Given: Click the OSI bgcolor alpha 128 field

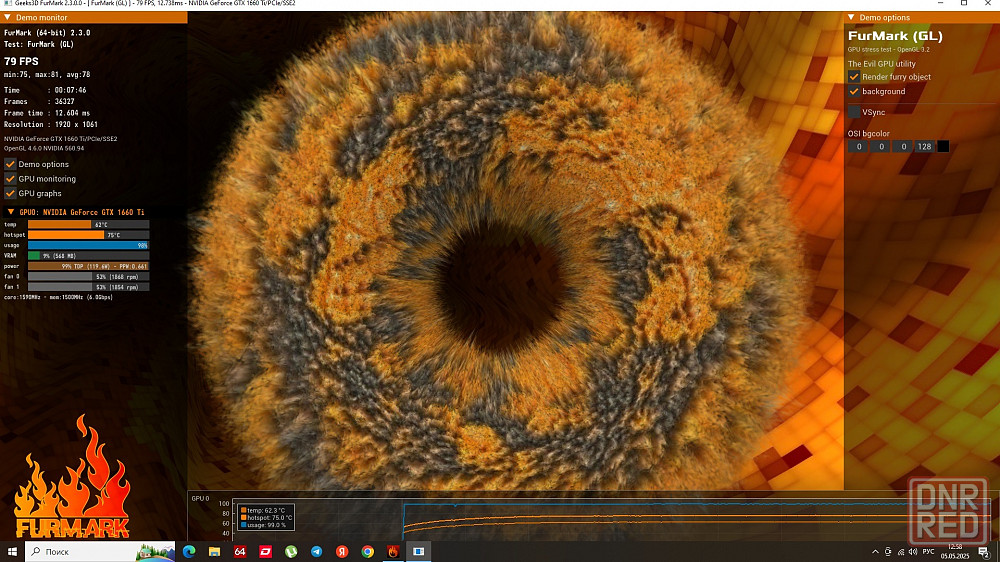Looking at the screenshot, I should click(x=924, y=147).
